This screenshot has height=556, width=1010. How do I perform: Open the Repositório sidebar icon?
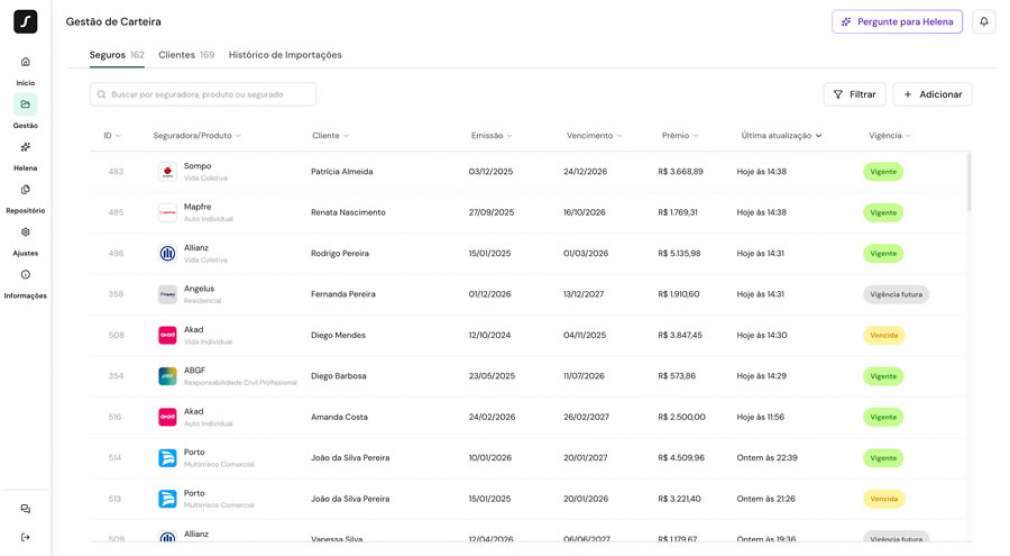pyautogui.click(x=25, y=189)
